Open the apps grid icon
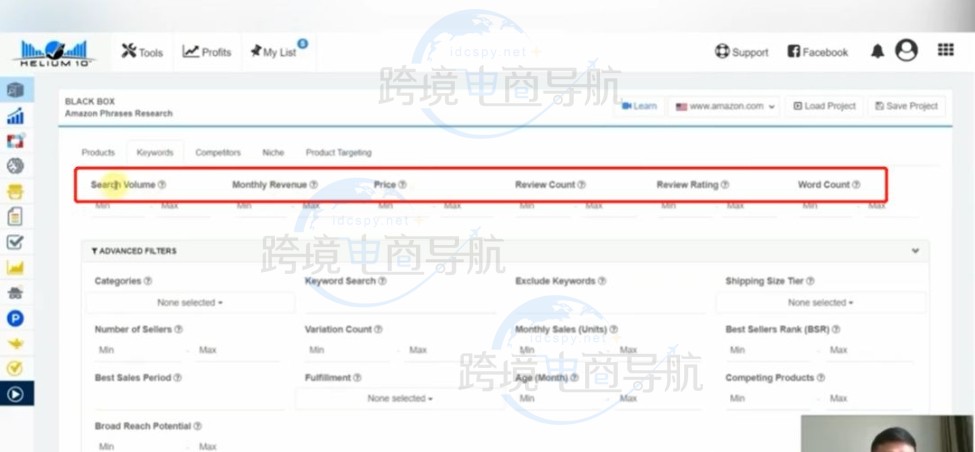Screen dimensions: 975x452 pyautogui.click(x=945, y=51)
